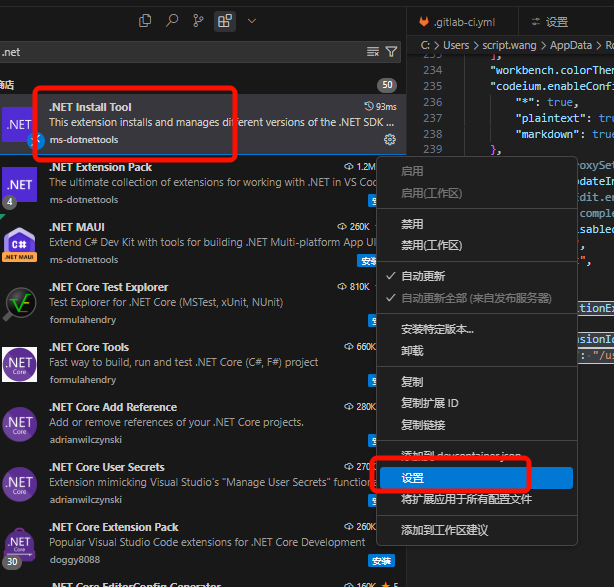
Task: Click the .NET Core User Secrets icon
Action: click(20, 484)
